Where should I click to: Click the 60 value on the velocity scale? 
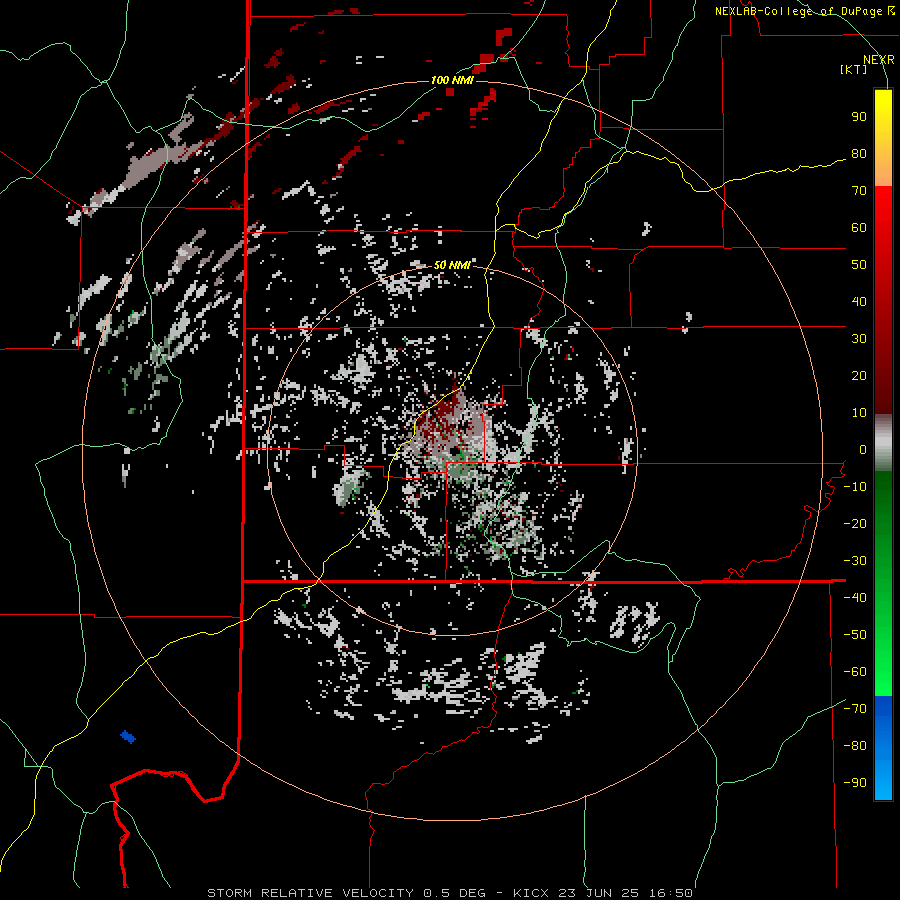(x=859, y=227)
